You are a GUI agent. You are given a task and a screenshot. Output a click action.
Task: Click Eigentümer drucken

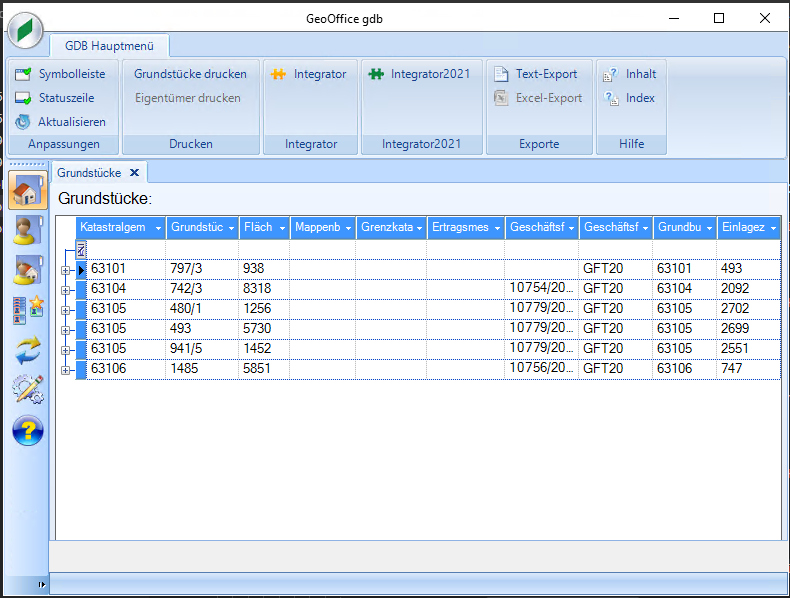187,98
